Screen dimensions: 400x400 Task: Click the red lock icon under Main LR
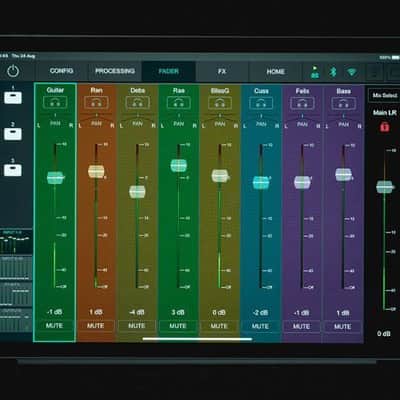(385, 127)
